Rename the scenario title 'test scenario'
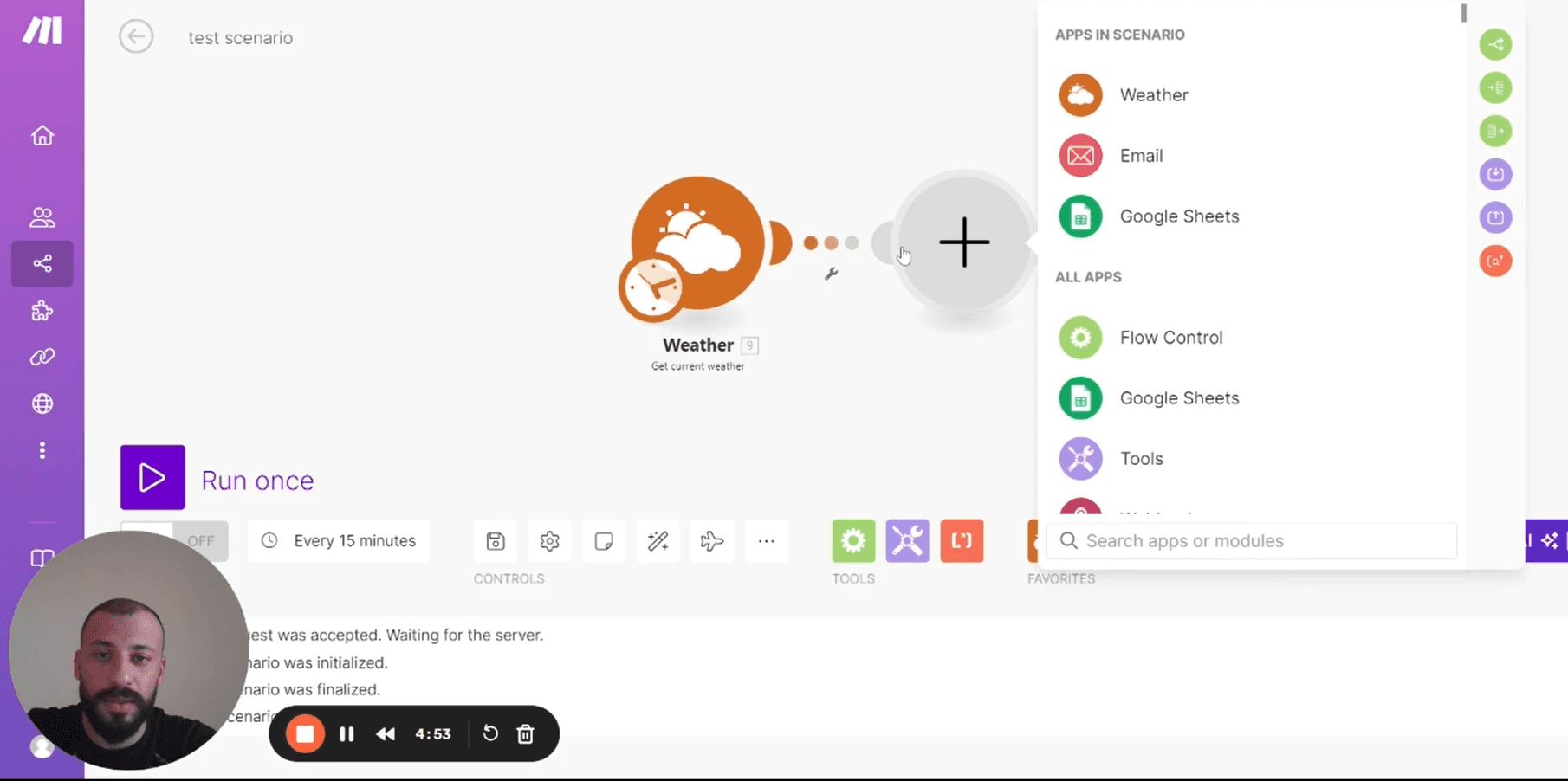This screenshot has width=1568, height=781. click(x=241, y=37)
